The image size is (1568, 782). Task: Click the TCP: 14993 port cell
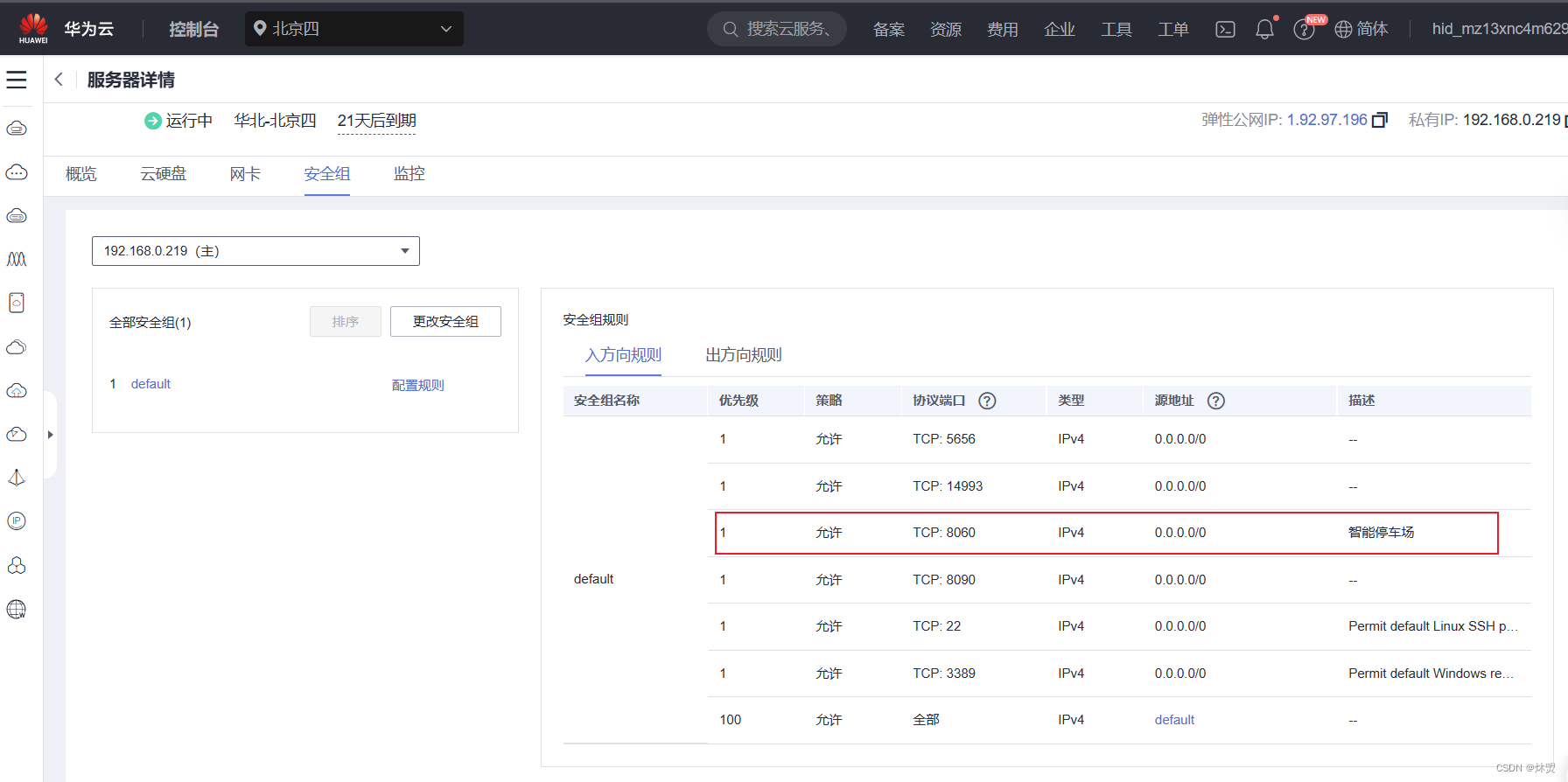[948, 486]
